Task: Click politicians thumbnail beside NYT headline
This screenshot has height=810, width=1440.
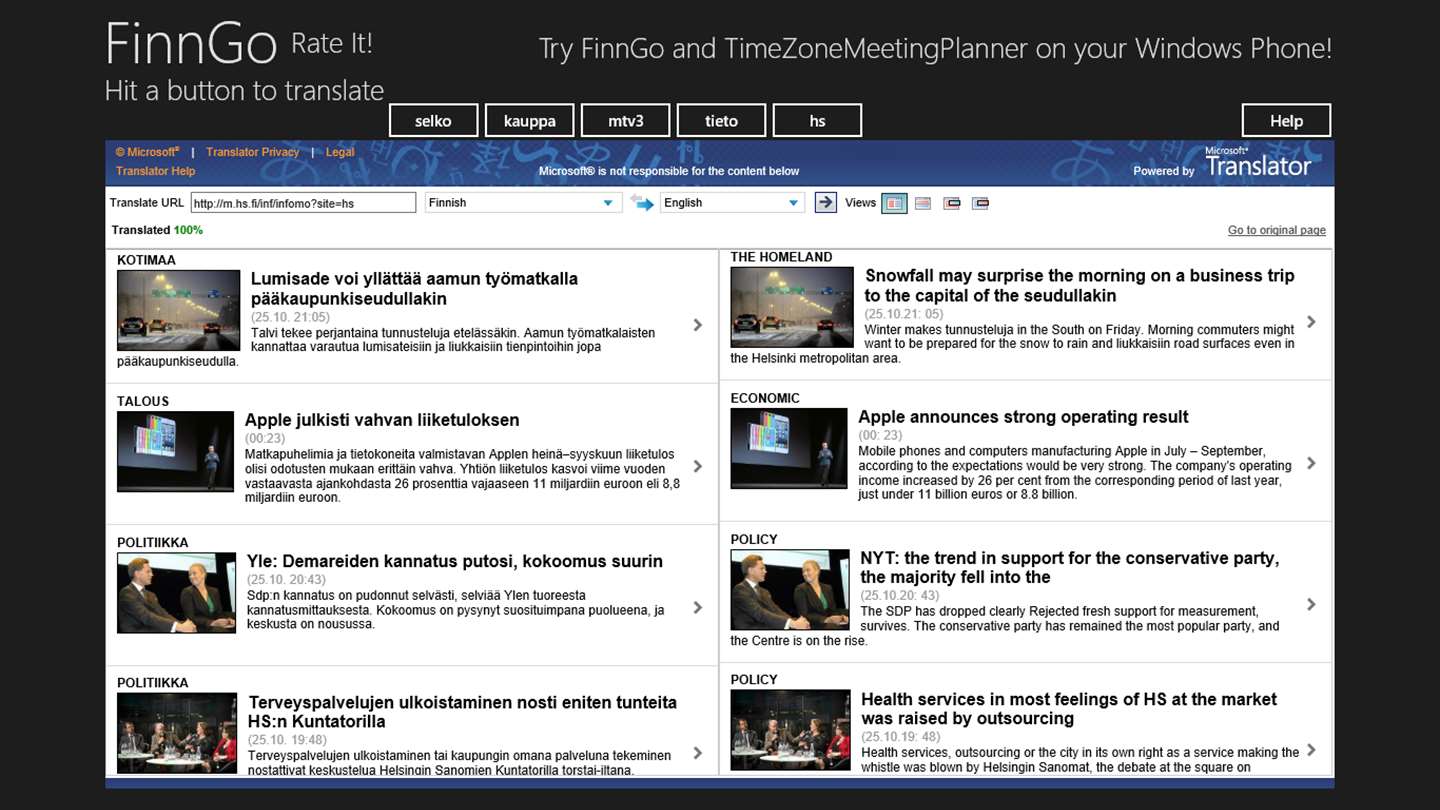Action: click(x=790, y=590)
